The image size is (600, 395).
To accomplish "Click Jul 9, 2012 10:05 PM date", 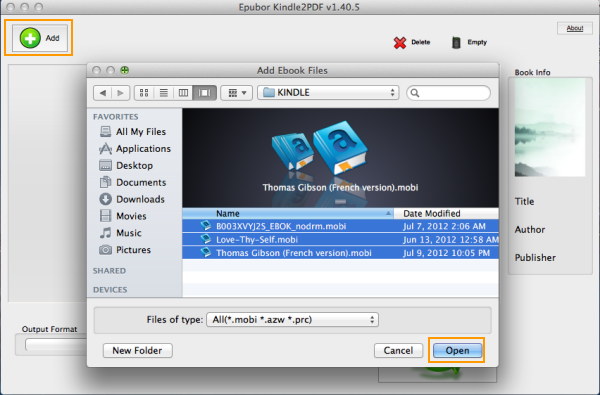I will click(x=446, y=253).
